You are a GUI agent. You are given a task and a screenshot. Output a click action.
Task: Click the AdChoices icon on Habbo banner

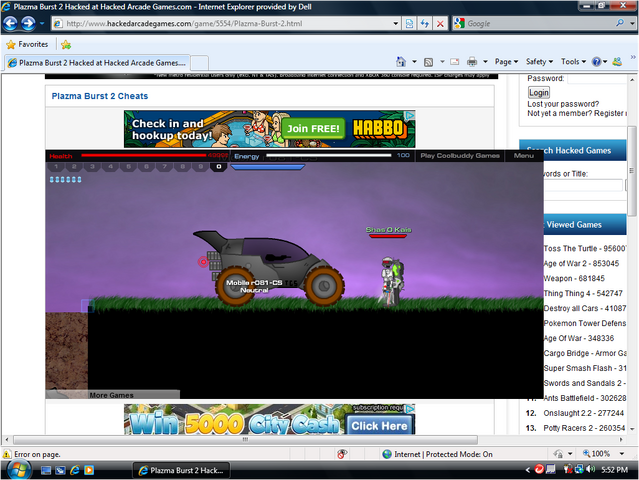410,115
